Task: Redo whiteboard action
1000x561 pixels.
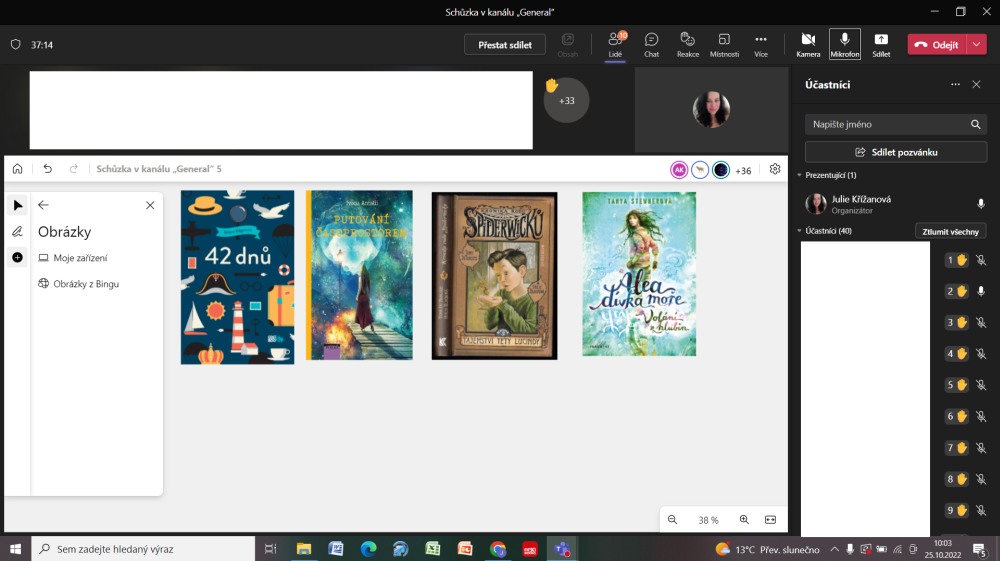Action: coord(73,169)
